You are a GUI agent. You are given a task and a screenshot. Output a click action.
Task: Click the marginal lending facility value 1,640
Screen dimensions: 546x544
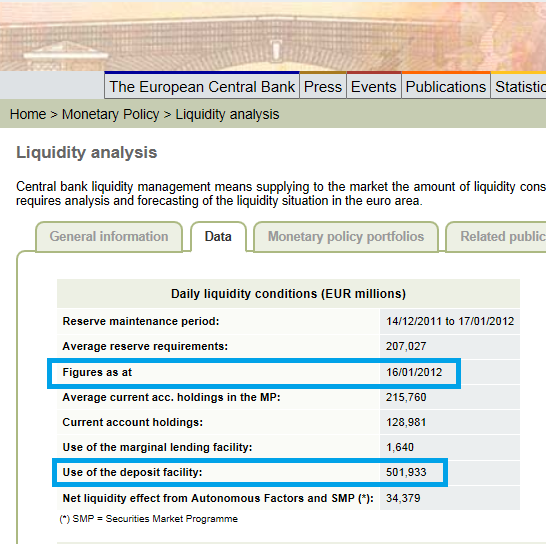coord(400,447)
